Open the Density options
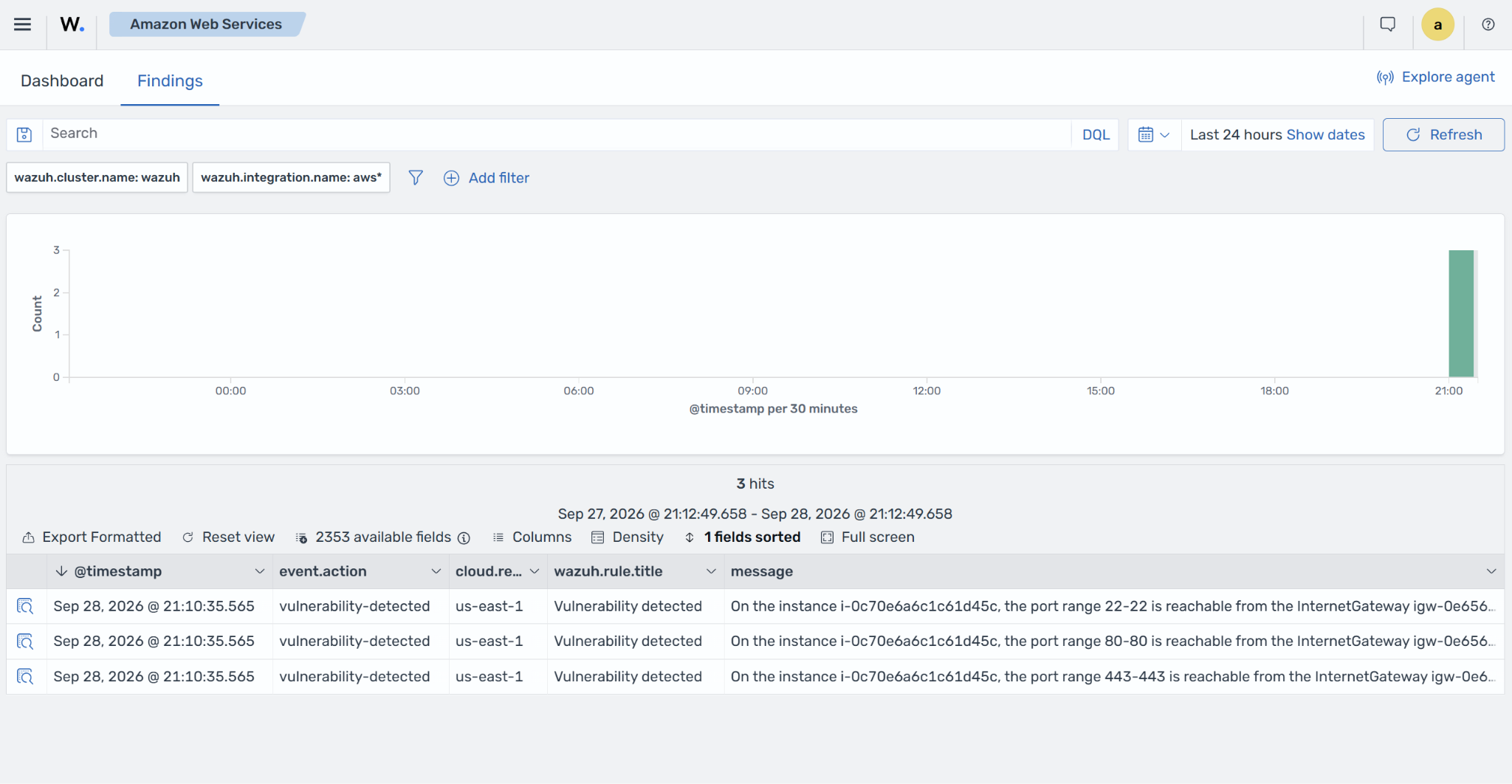 pos(628,537)
